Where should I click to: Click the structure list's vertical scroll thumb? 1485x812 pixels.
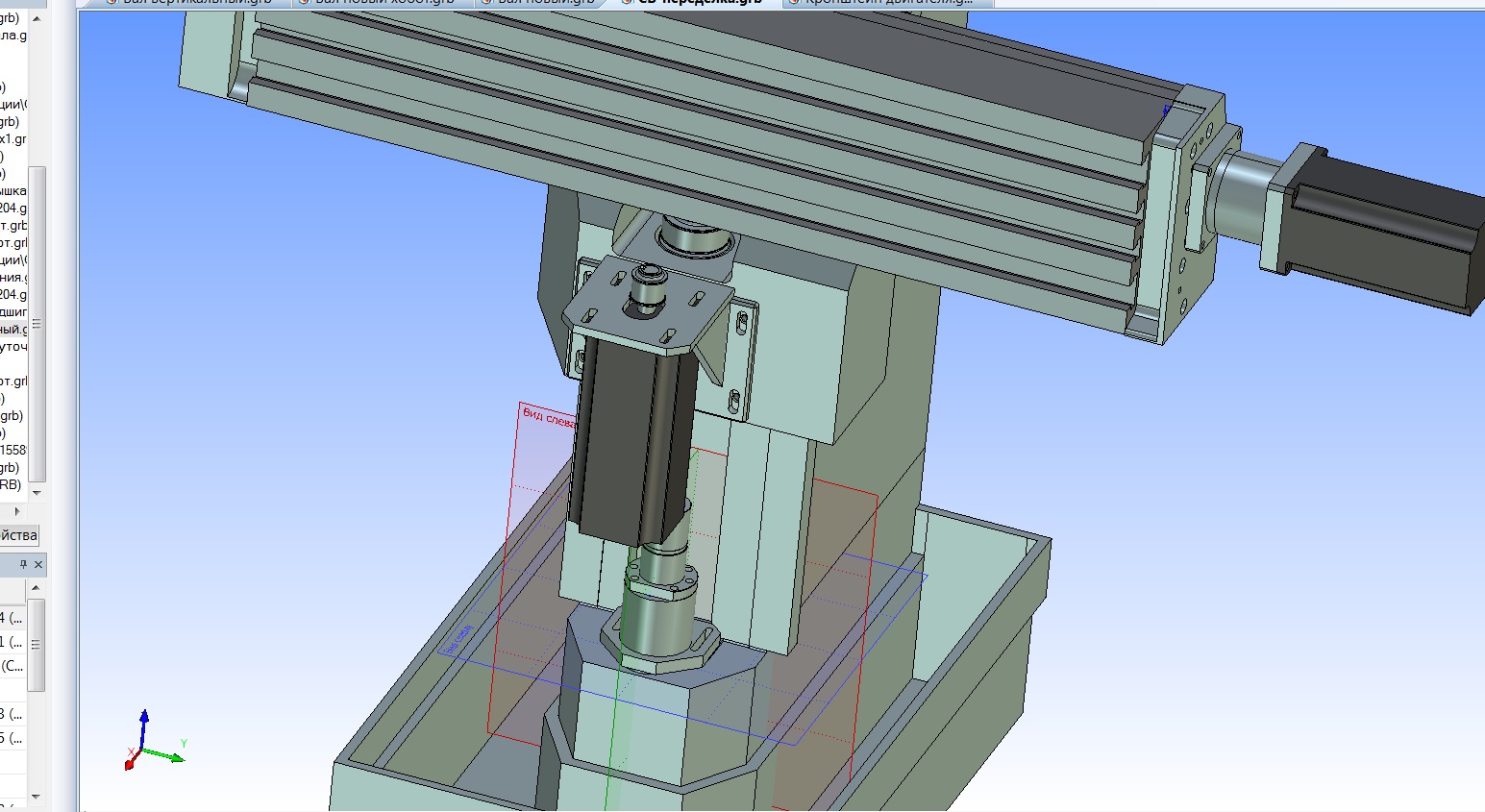(x=37, y=324)
